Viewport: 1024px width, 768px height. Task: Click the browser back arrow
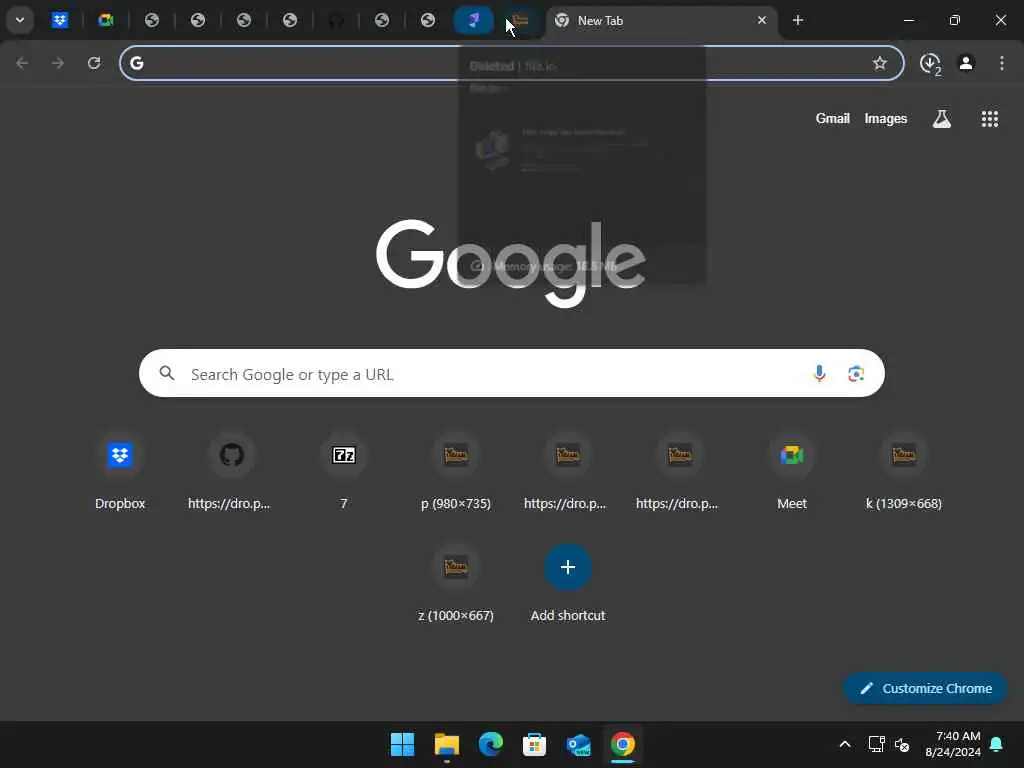coord(22,63)
